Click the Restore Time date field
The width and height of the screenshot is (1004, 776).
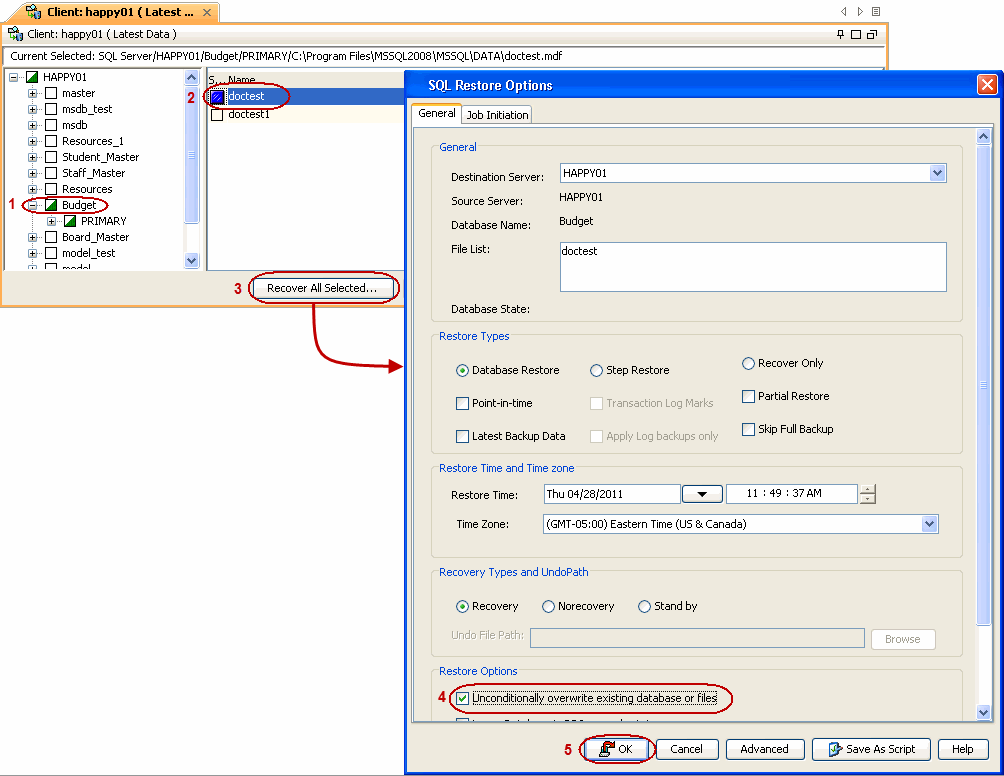(611, 494)
